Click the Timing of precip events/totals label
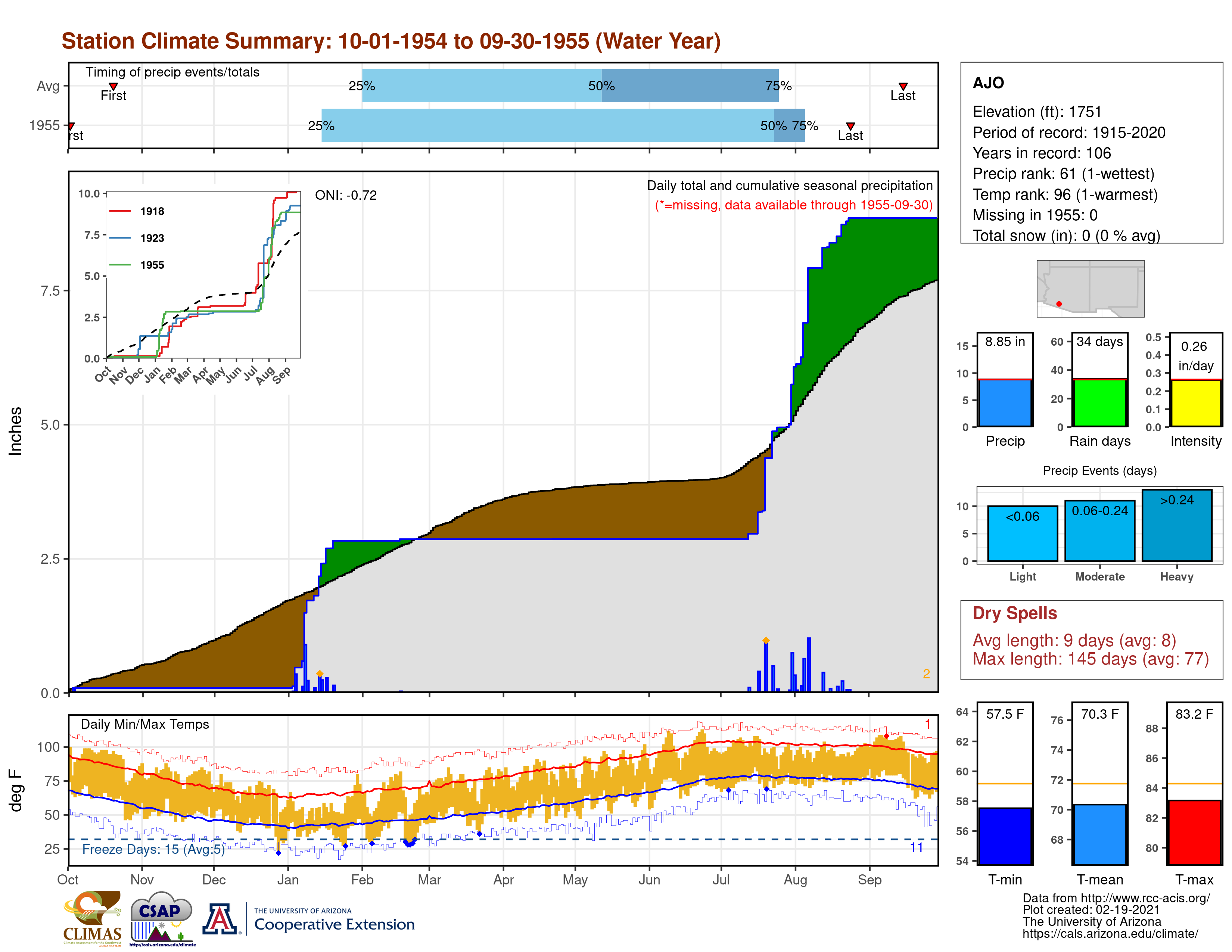 [x=172, y=72]
